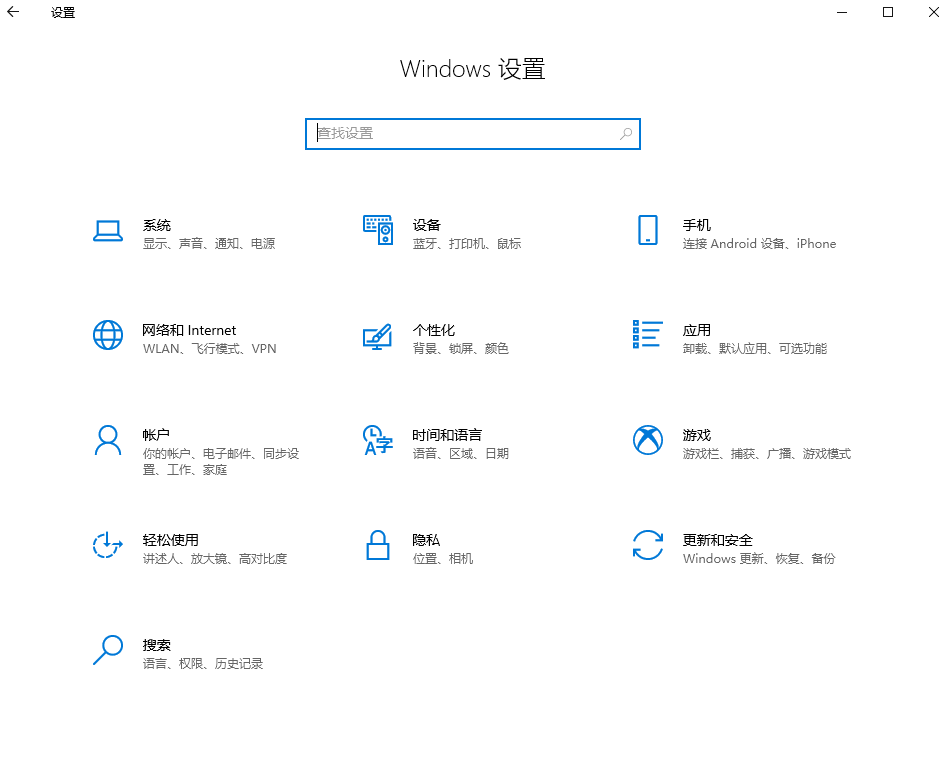This screenshot has width=939, height=784.
Task: Open 游戏 settings title
Action: coord(696,435)
